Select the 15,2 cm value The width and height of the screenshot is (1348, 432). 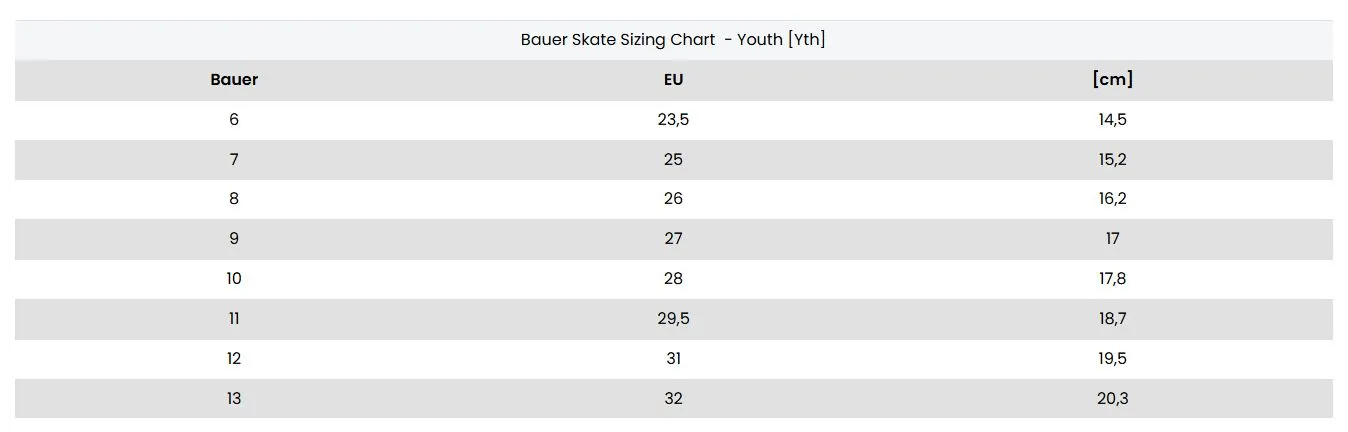pyautogui.click(x=1112, y=160)
